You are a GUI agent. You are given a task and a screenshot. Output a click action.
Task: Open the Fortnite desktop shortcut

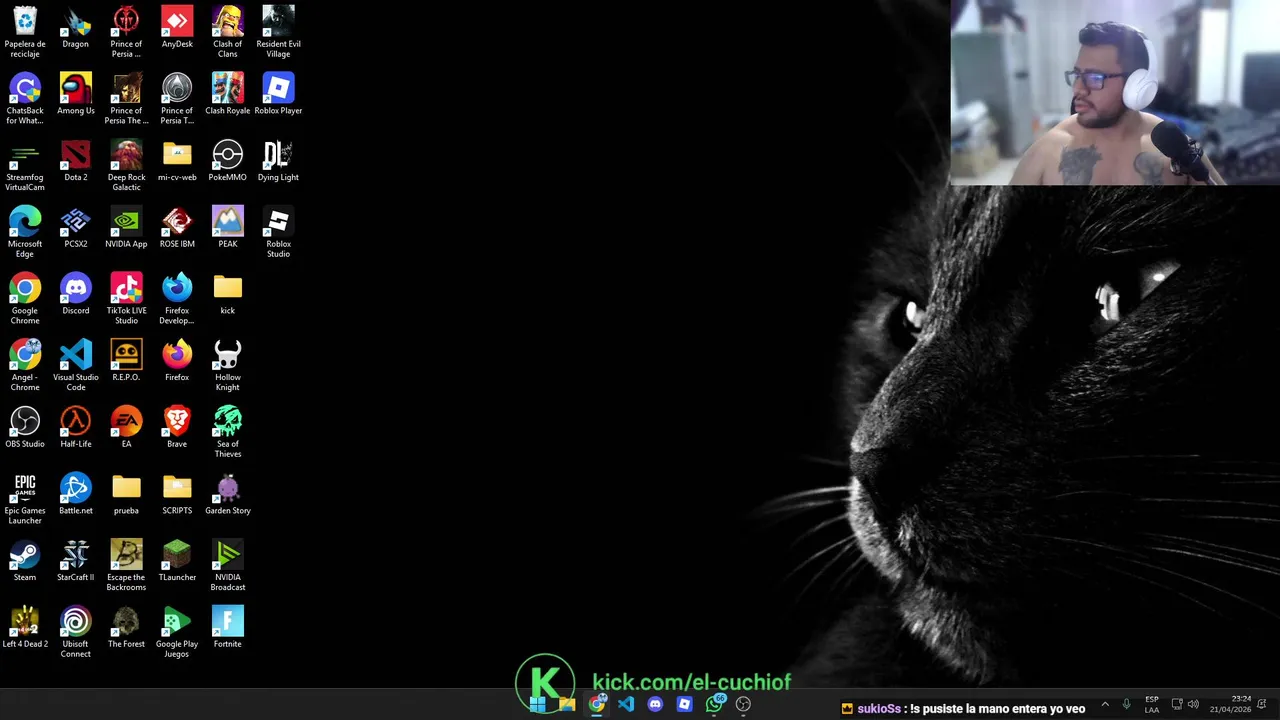pyautogui.click(x=228, y=628)
